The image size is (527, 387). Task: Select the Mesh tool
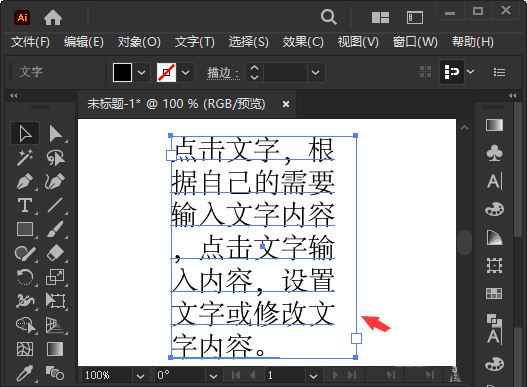[25, 349]
